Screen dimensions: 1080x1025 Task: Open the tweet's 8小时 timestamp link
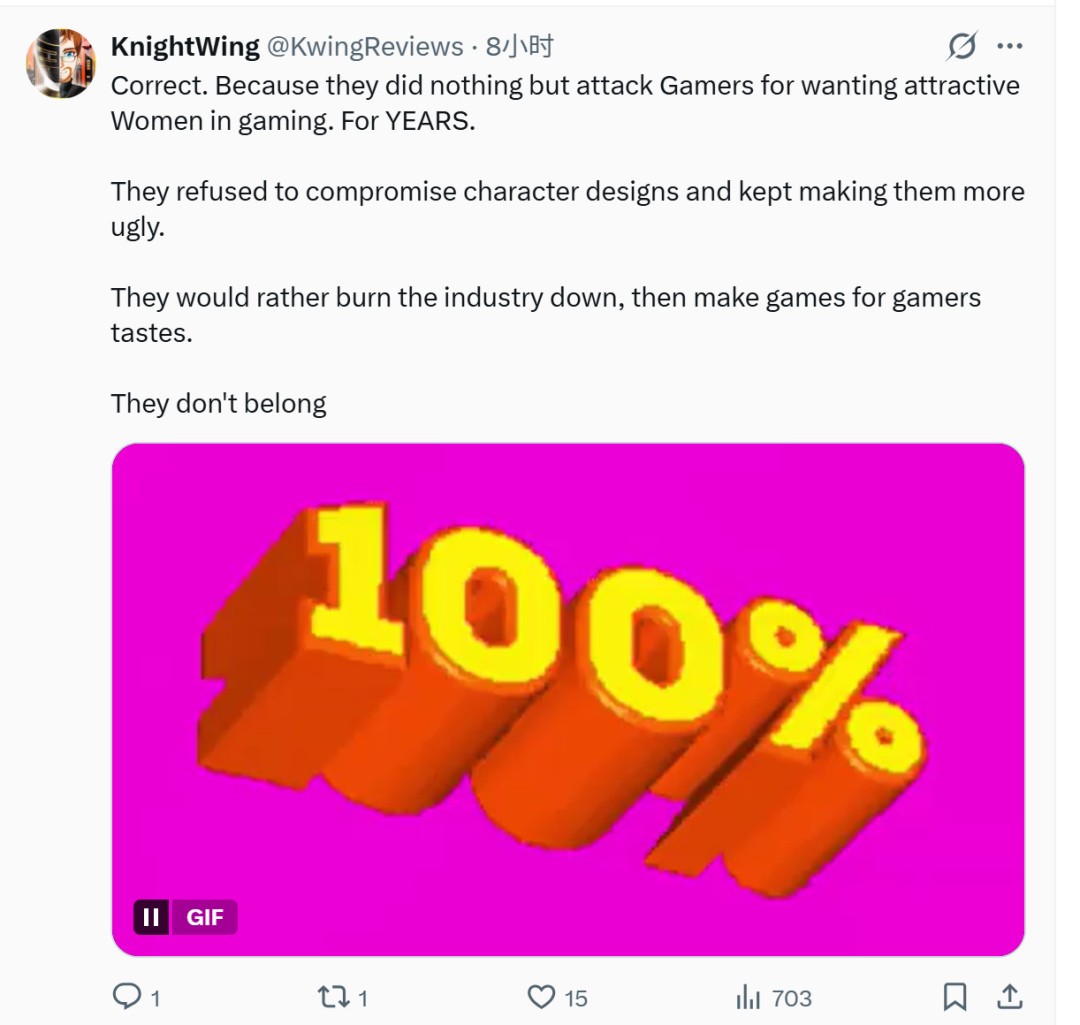520,47
